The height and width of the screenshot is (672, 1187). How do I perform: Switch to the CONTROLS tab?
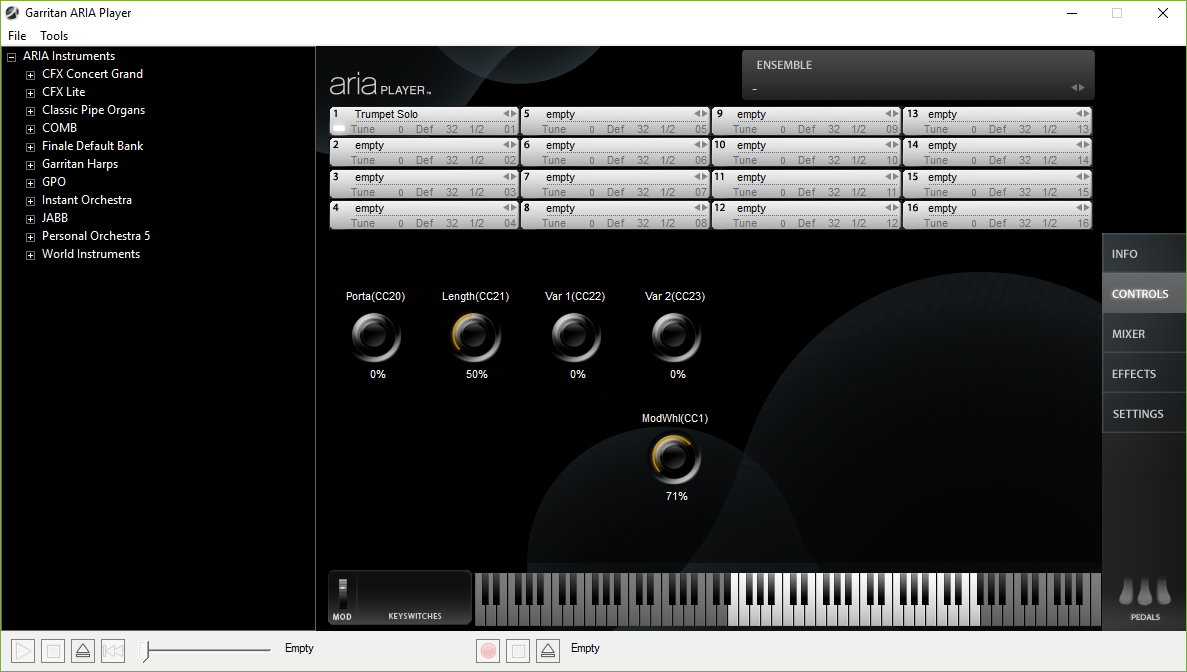click(x=1144, y=294)
